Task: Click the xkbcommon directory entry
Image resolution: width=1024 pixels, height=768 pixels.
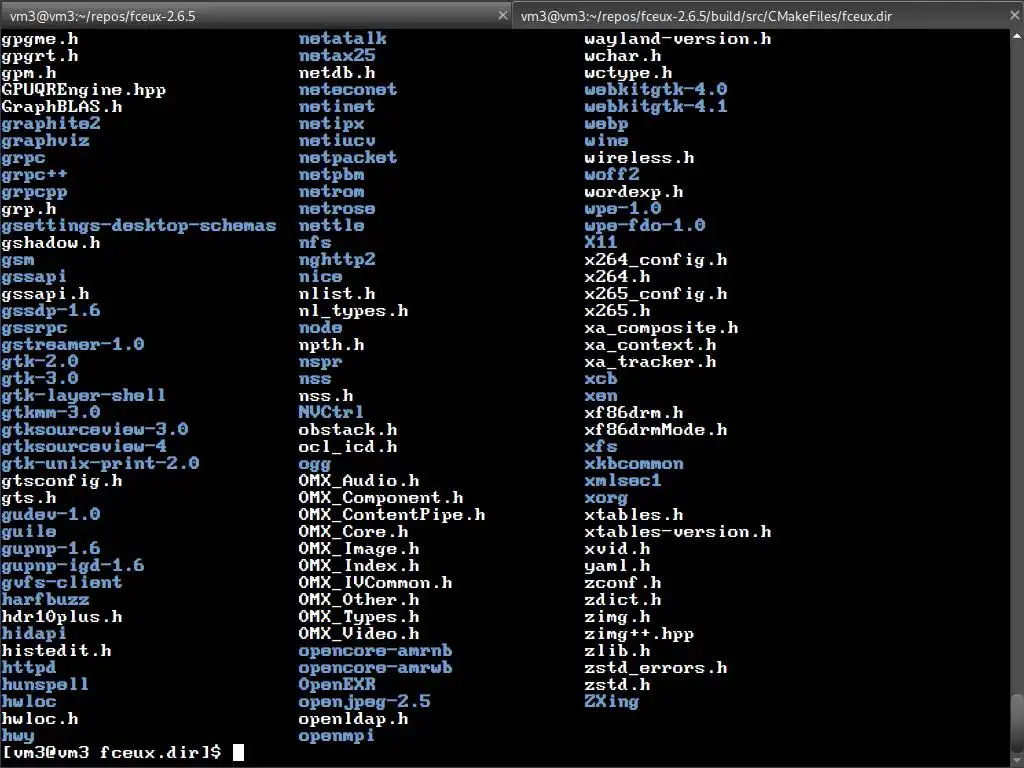Action: tap(634, 463)
